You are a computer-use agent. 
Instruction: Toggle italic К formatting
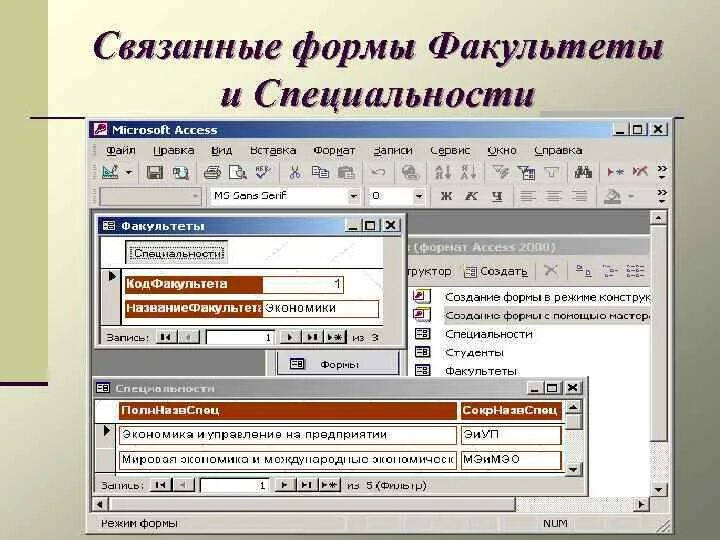point(471,197)
